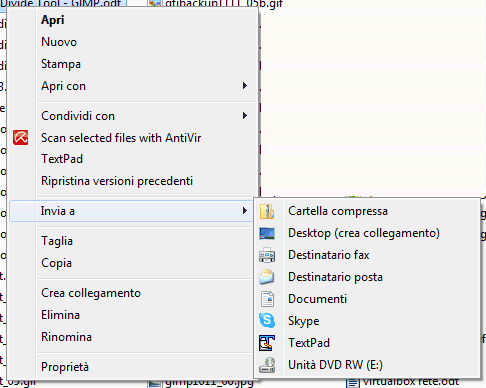Choose Elimina to delete the file
The height and width of the screenshot is (388, 486).
coord(60,315)
